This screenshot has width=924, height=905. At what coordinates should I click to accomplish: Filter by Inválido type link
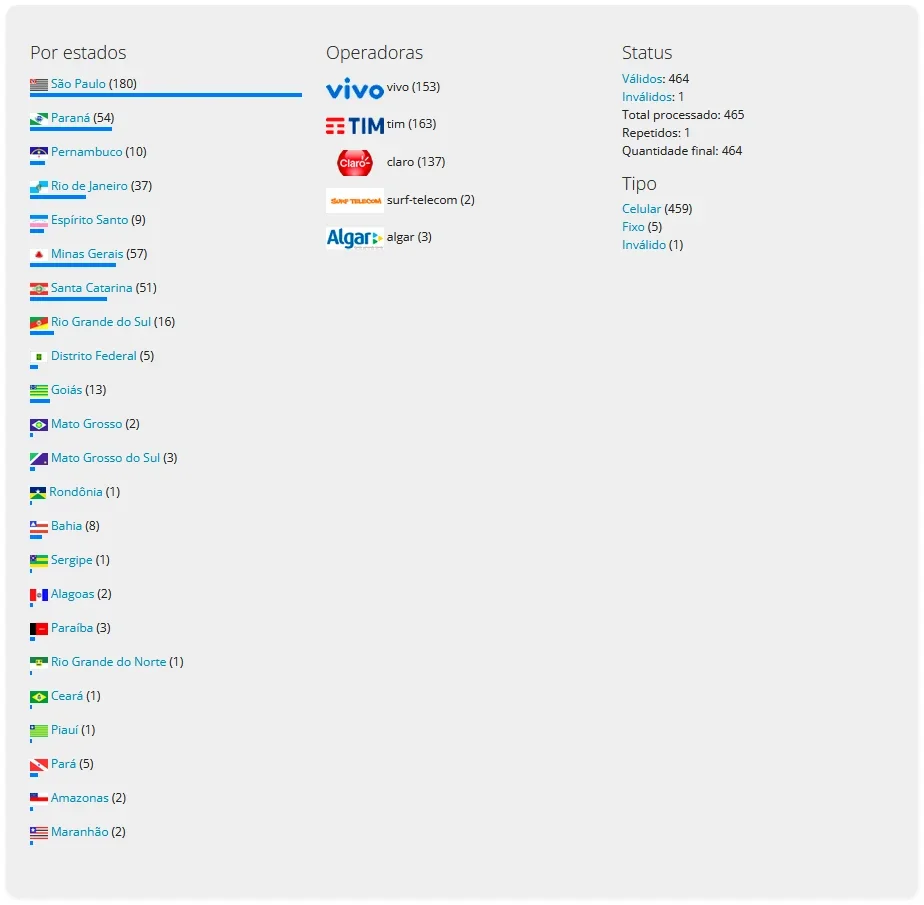click(x=644, y=245)
